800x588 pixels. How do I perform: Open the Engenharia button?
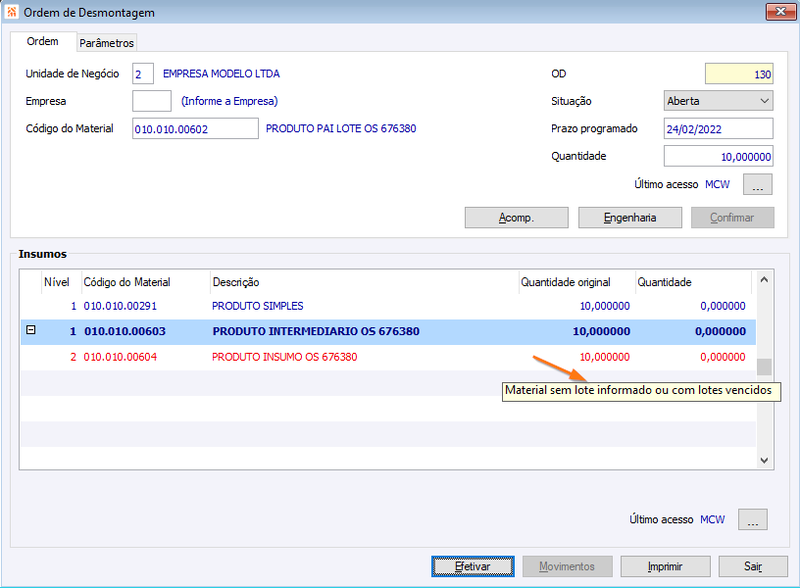pyautogui.click(x=630, y=217)
